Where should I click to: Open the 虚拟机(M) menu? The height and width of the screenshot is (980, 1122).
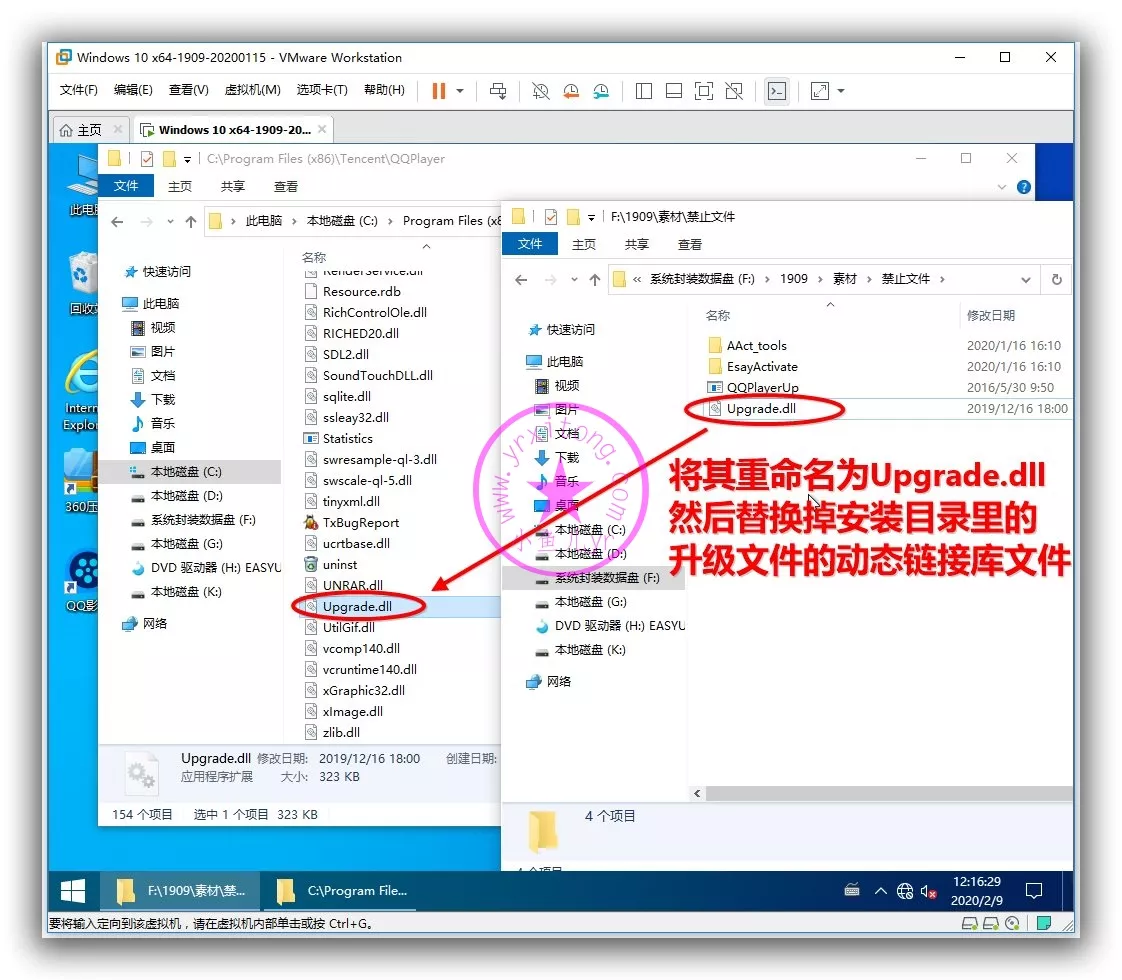252,90
